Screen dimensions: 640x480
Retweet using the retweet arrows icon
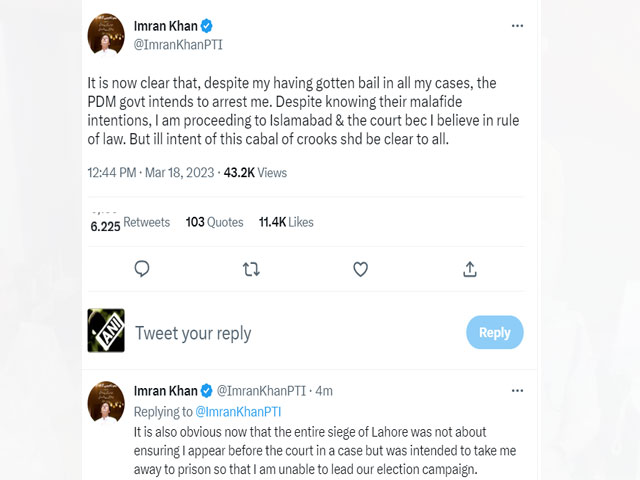click(x=252, y=269)
